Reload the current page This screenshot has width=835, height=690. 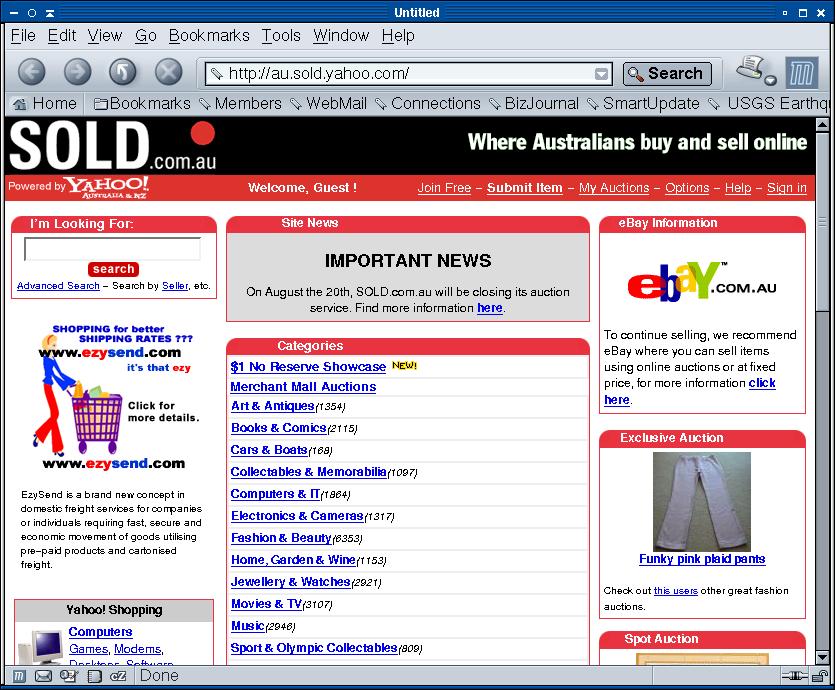pyautogui.click(x=123, y=71)
